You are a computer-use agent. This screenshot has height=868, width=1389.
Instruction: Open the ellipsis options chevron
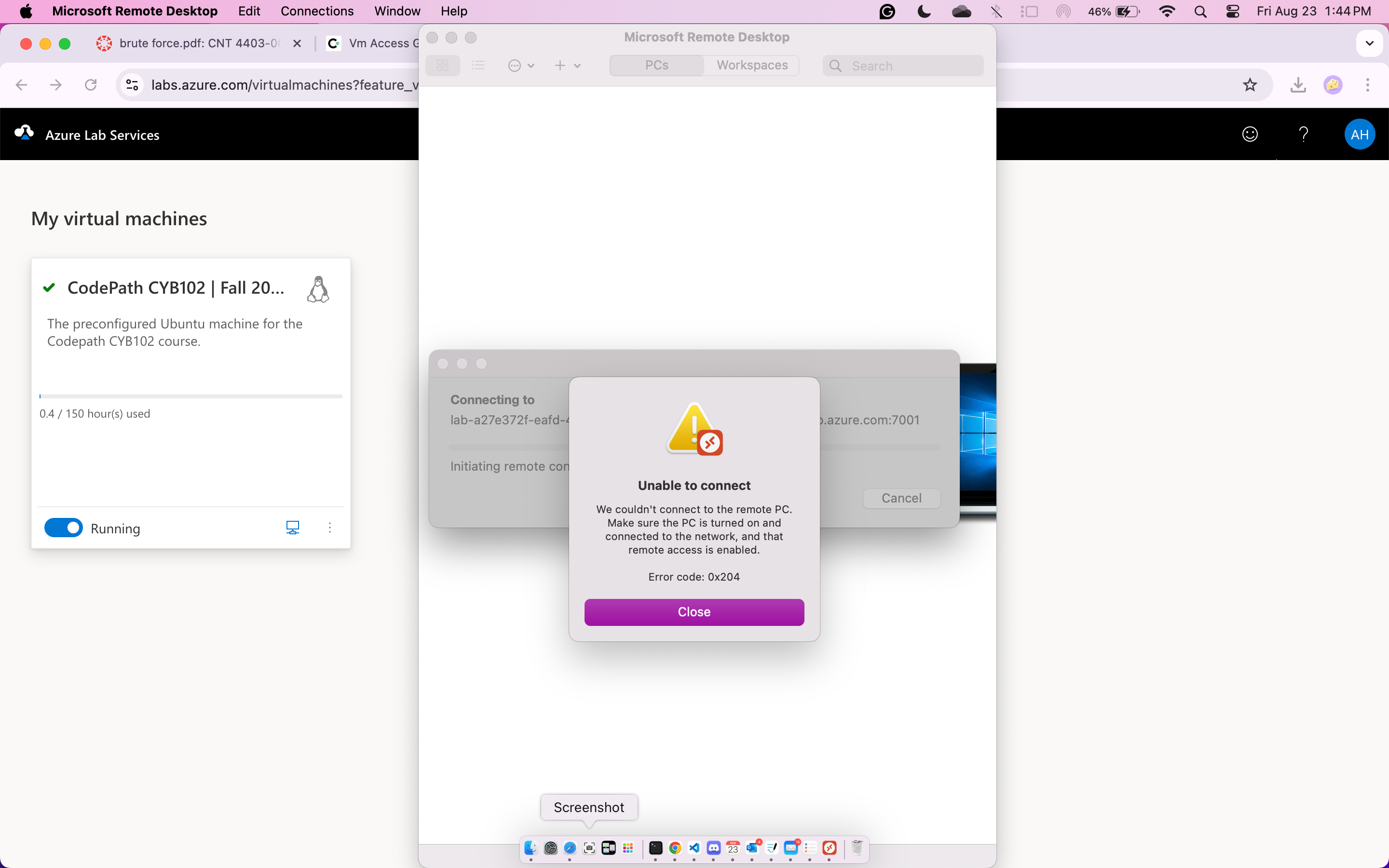tap(531, 66)
